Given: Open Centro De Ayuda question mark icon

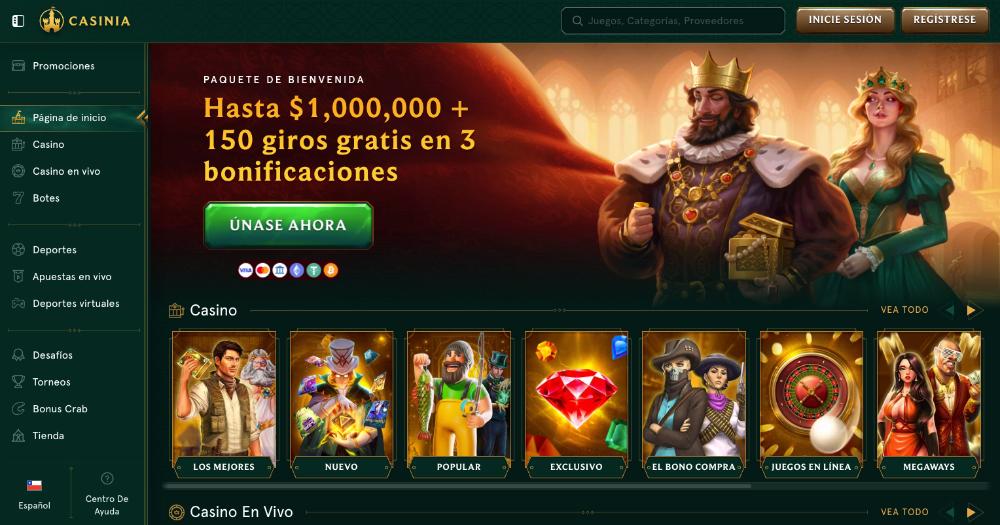Looking at the screenshot, I should [x=107, y=478].
